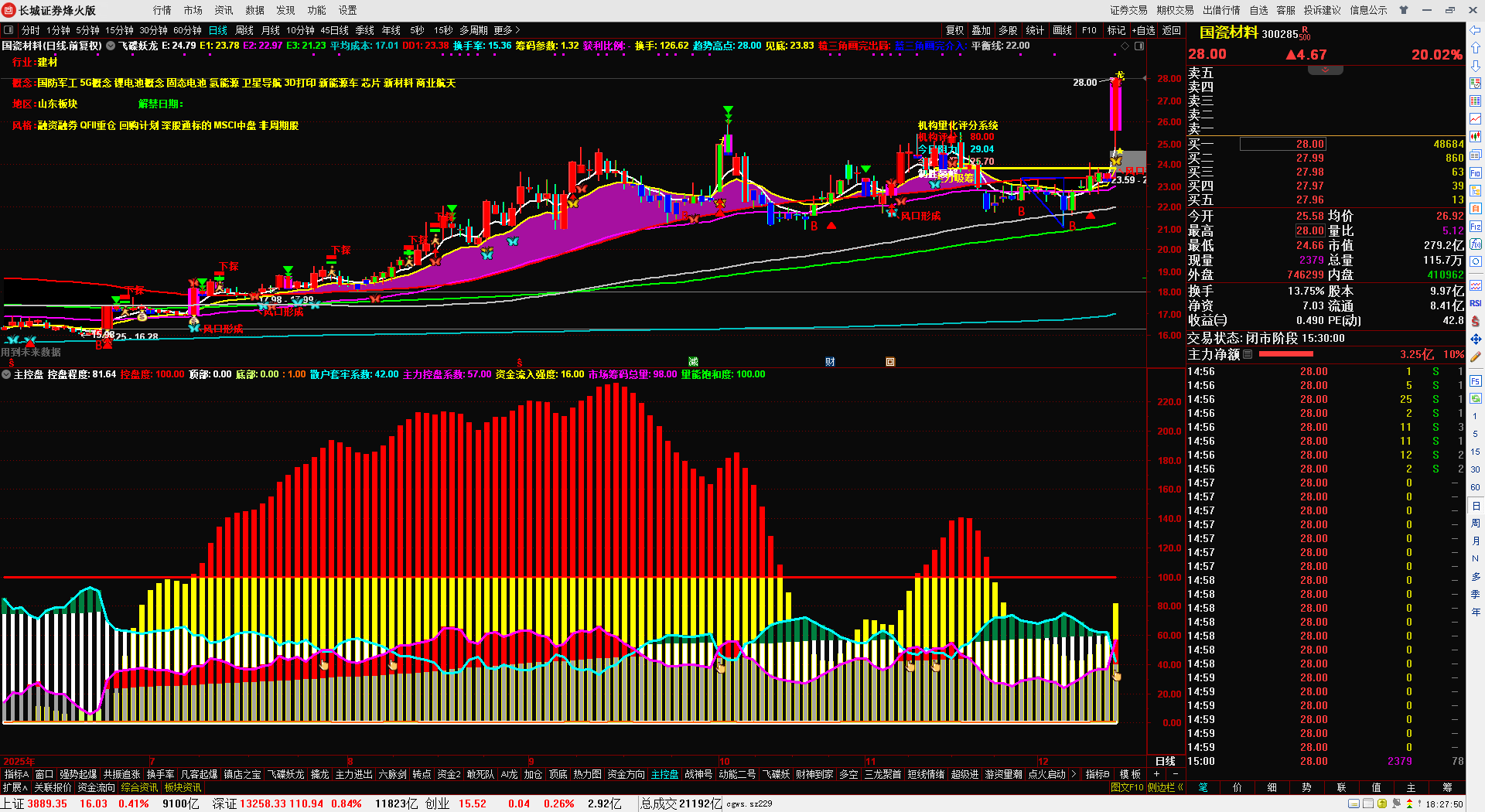
Task: Show more indicator tabs with the arrow
Action: [x=1074, y=774]
